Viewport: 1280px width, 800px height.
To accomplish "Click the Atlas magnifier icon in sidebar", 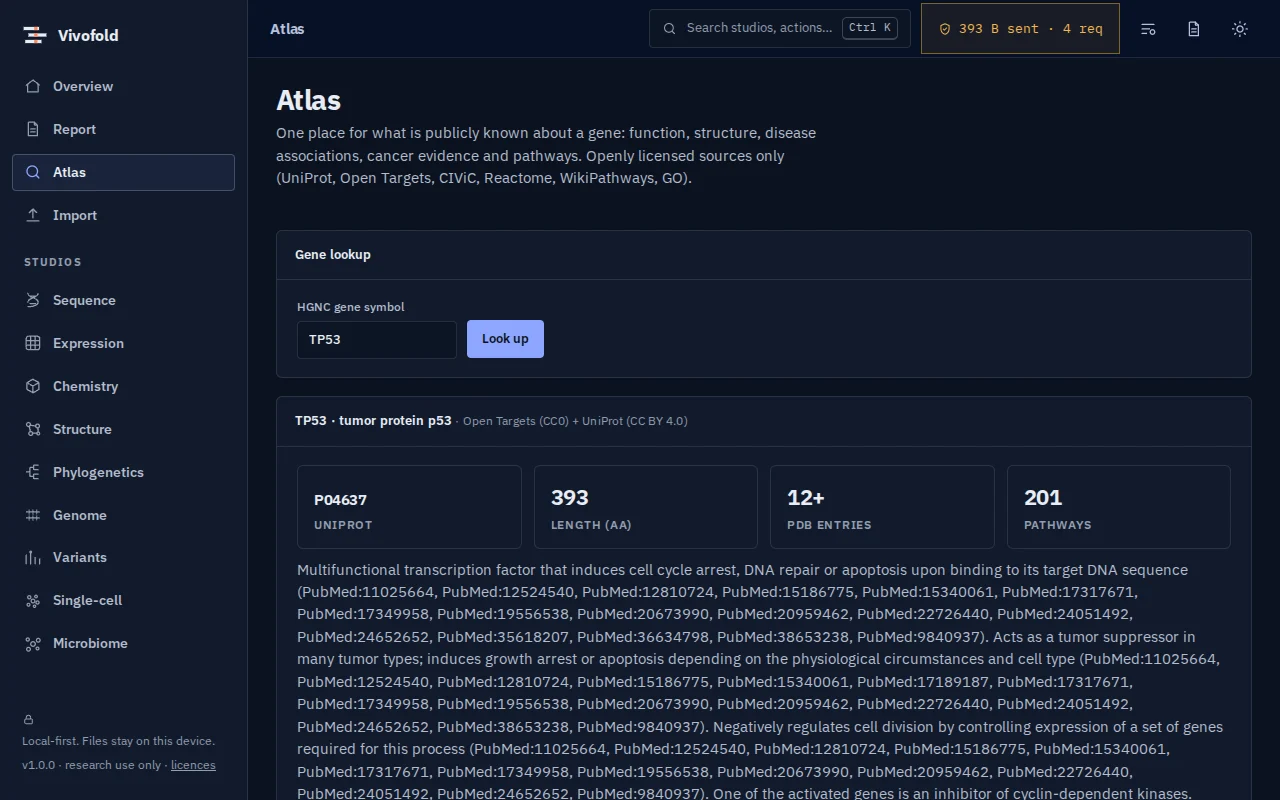I will (x=33, y=172).
